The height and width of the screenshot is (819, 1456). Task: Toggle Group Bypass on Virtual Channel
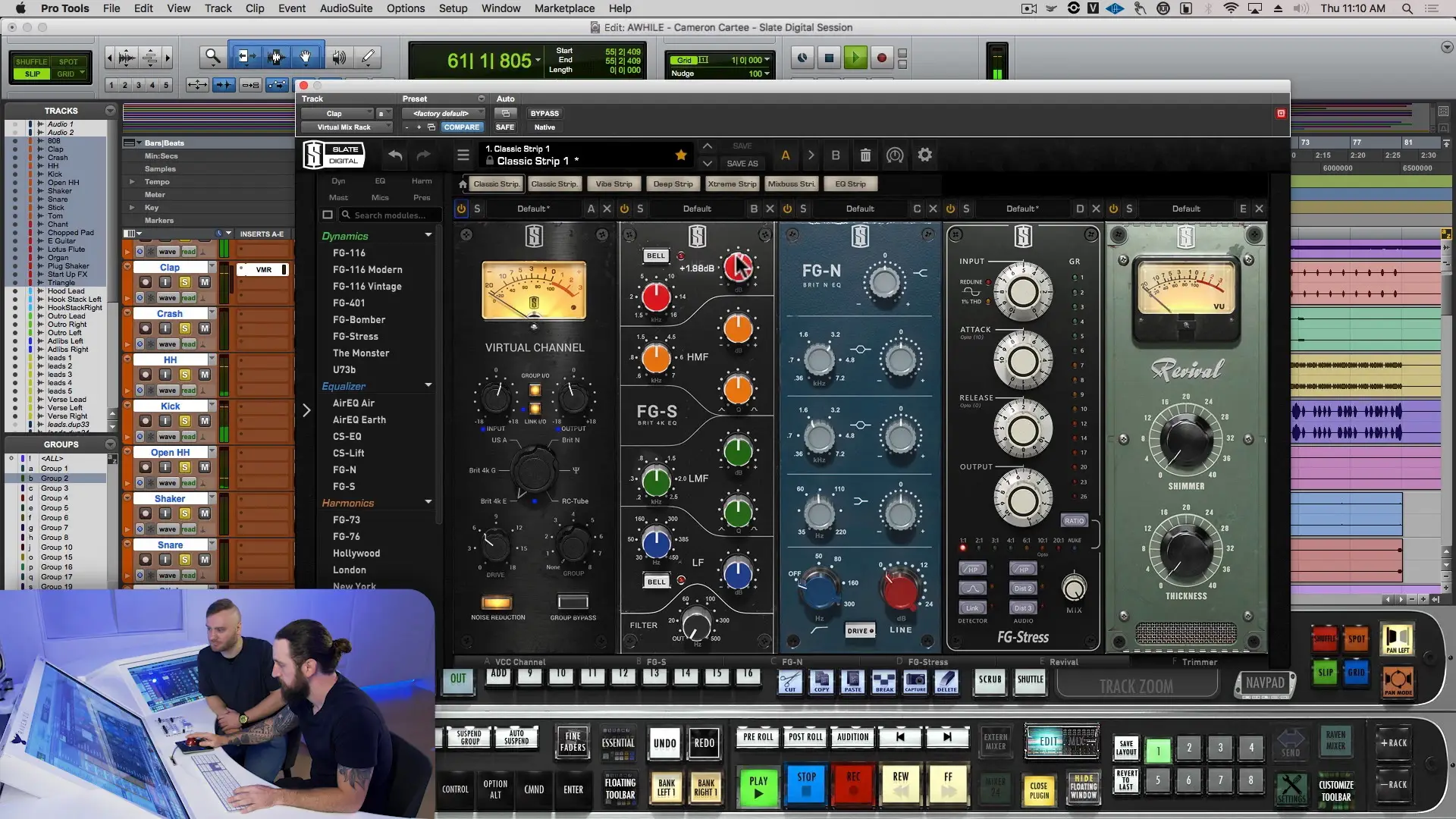point(573,602)
